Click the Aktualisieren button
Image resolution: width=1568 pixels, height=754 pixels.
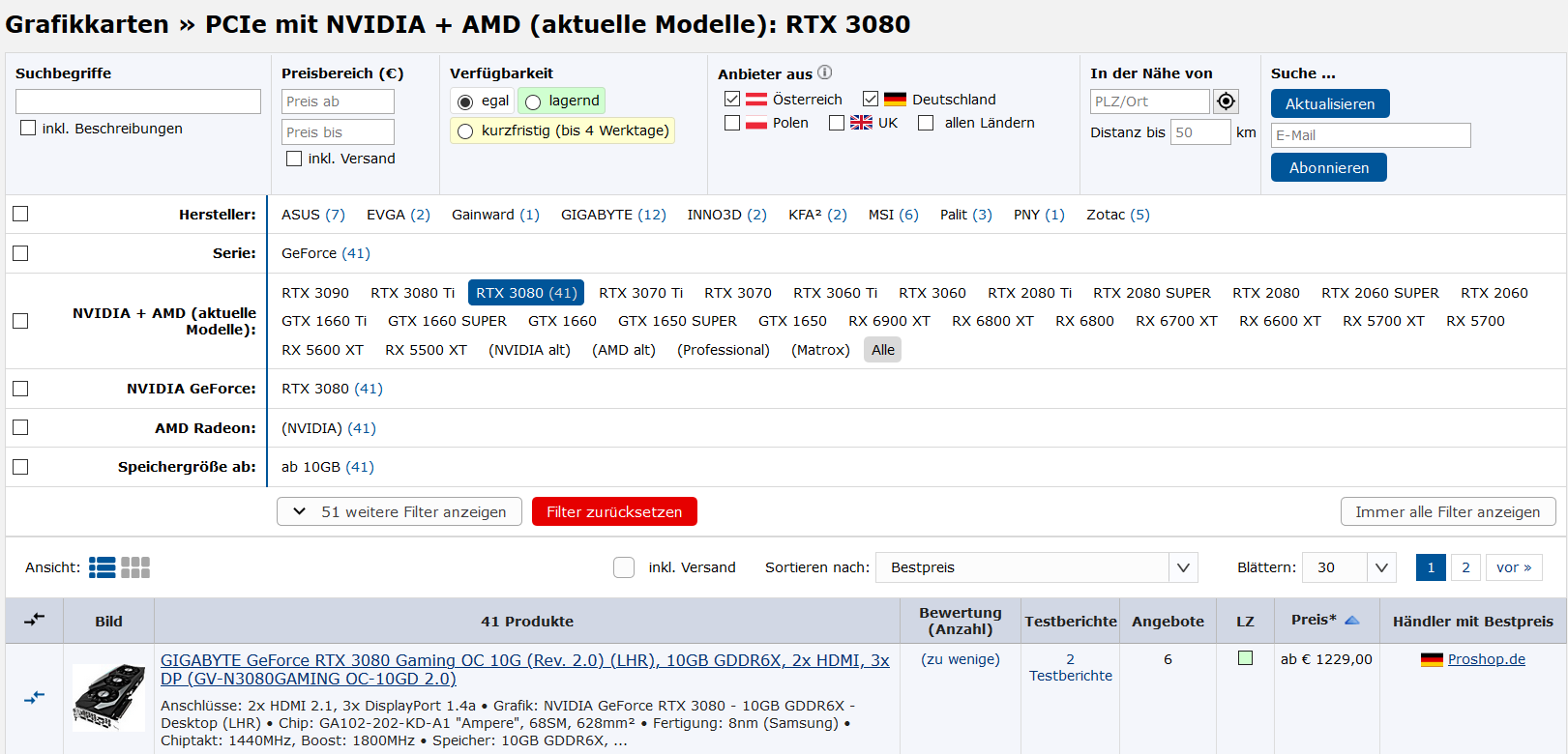(1330, 103)
